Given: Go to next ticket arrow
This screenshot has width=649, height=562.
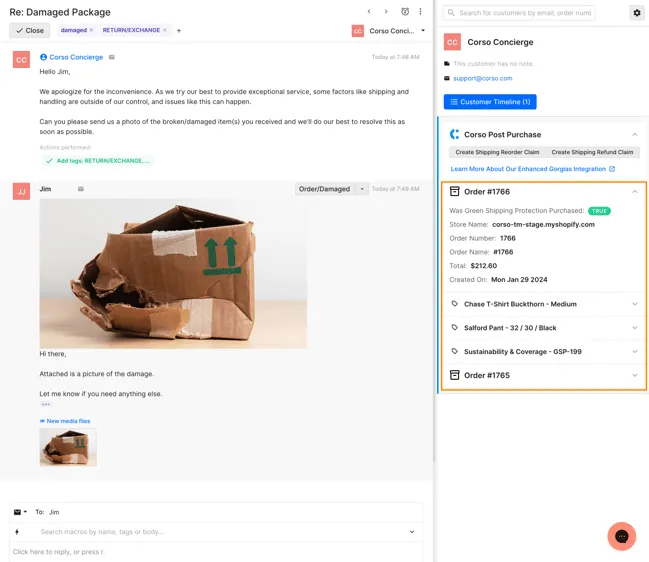Looking at the screenshot, I should pyautogui.click(x=386, y=12).
